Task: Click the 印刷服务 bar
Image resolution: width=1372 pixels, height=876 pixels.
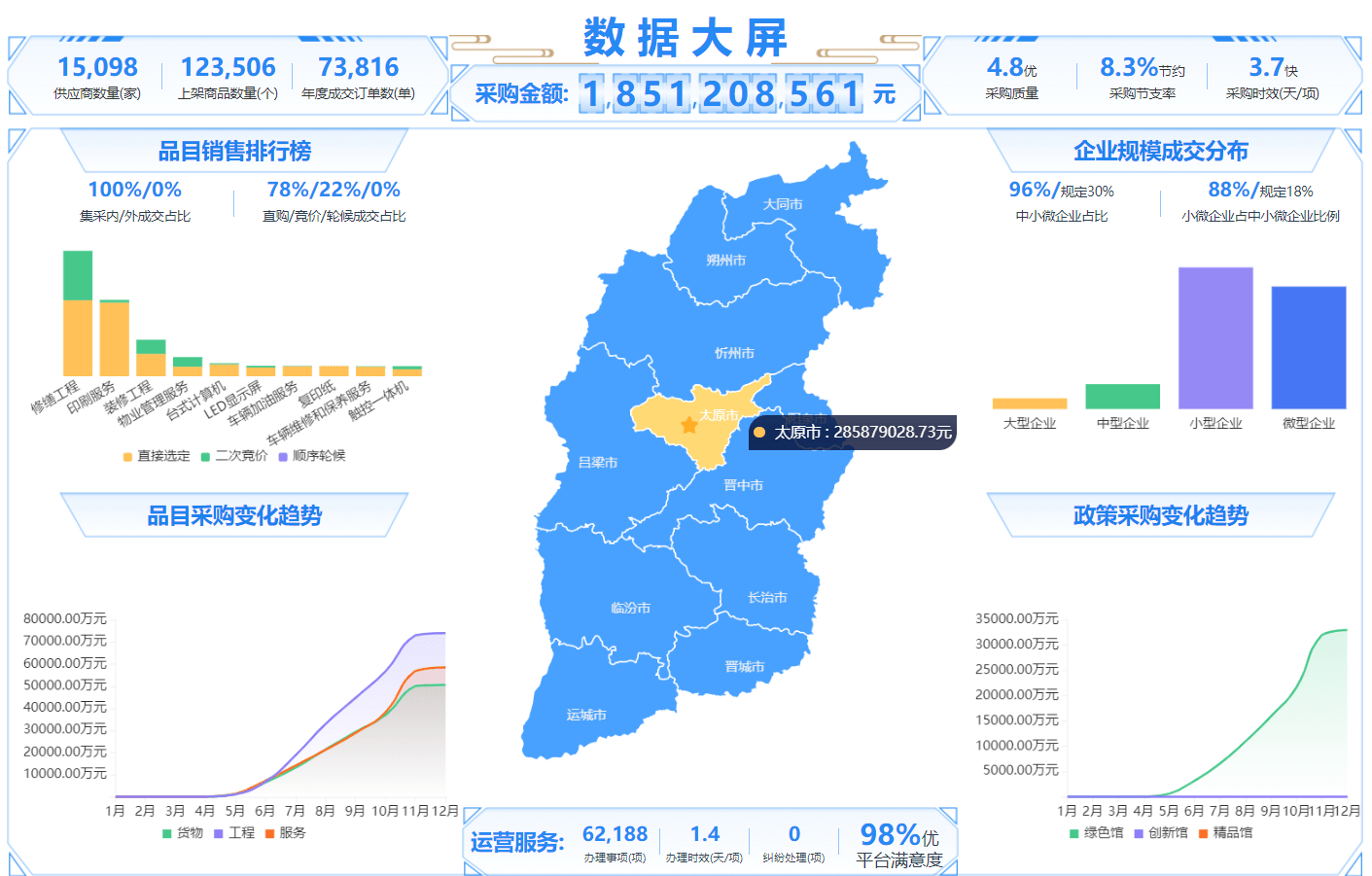Action: 114,338
